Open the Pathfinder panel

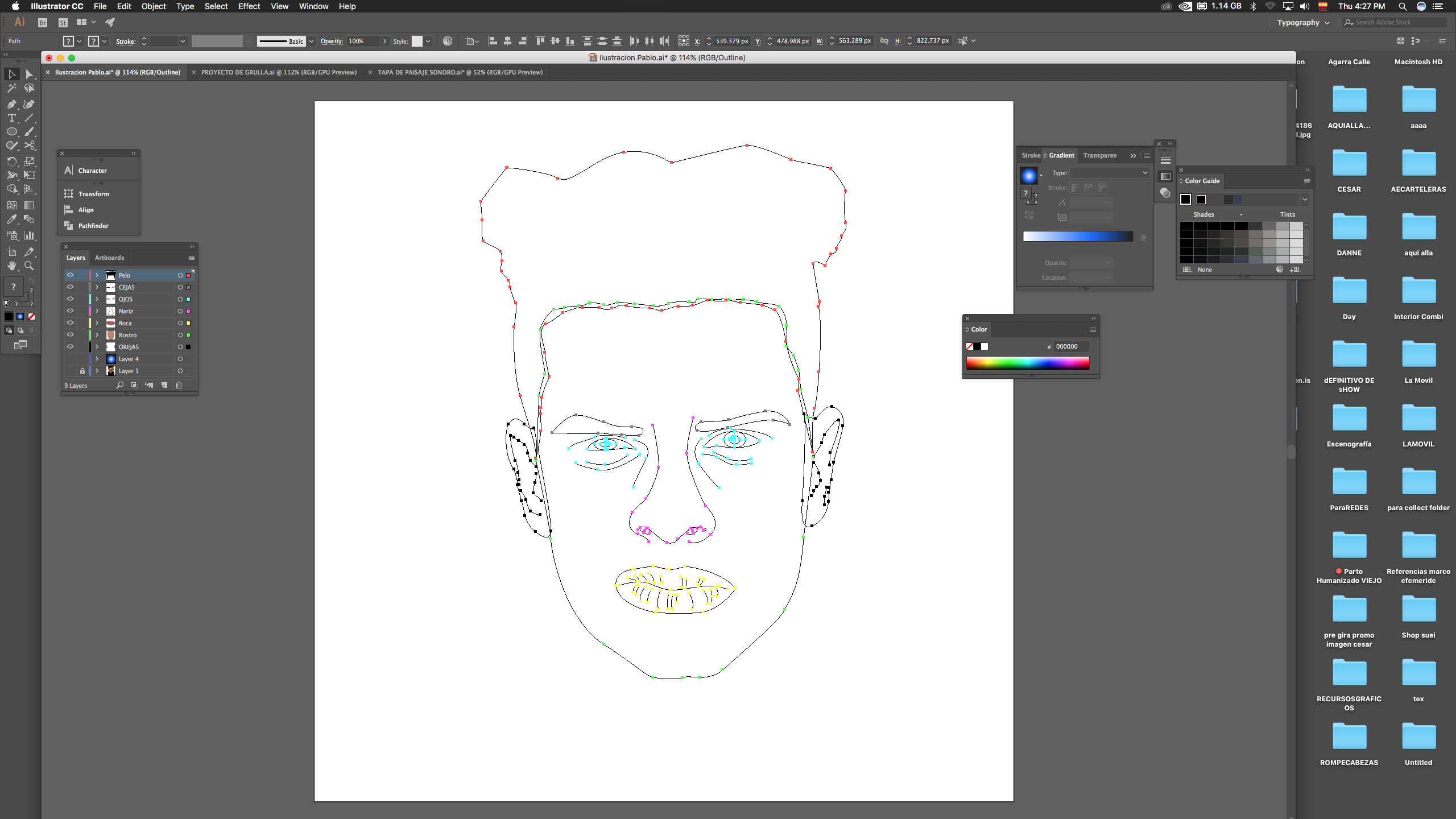coord(93,226)
